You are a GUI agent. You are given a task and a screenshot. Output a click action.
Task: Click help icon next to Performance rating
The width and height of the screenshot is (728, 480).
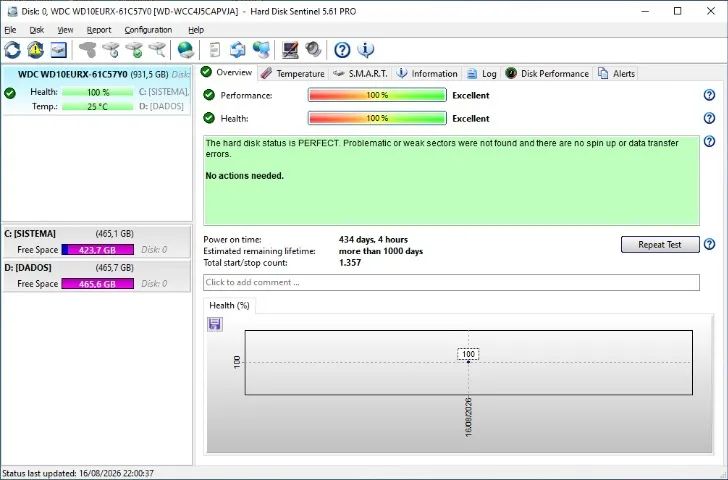(709, 95)
